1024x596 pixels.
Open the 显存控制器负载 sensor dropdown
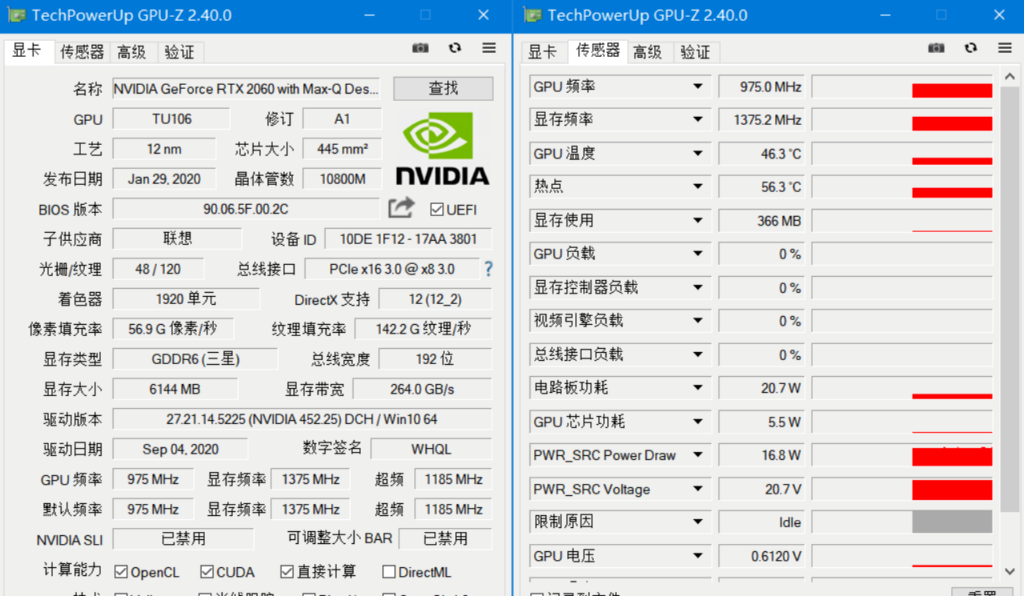point(697,287)
